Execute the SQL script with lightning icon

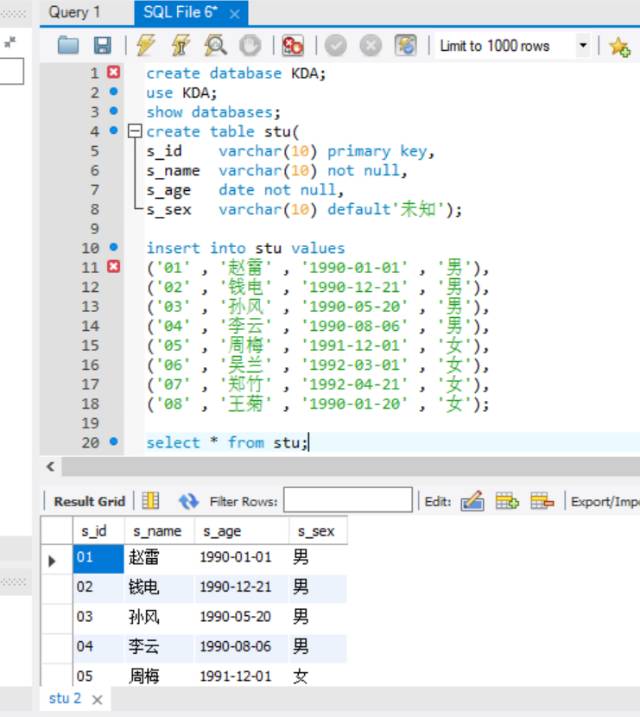point(146,46)
